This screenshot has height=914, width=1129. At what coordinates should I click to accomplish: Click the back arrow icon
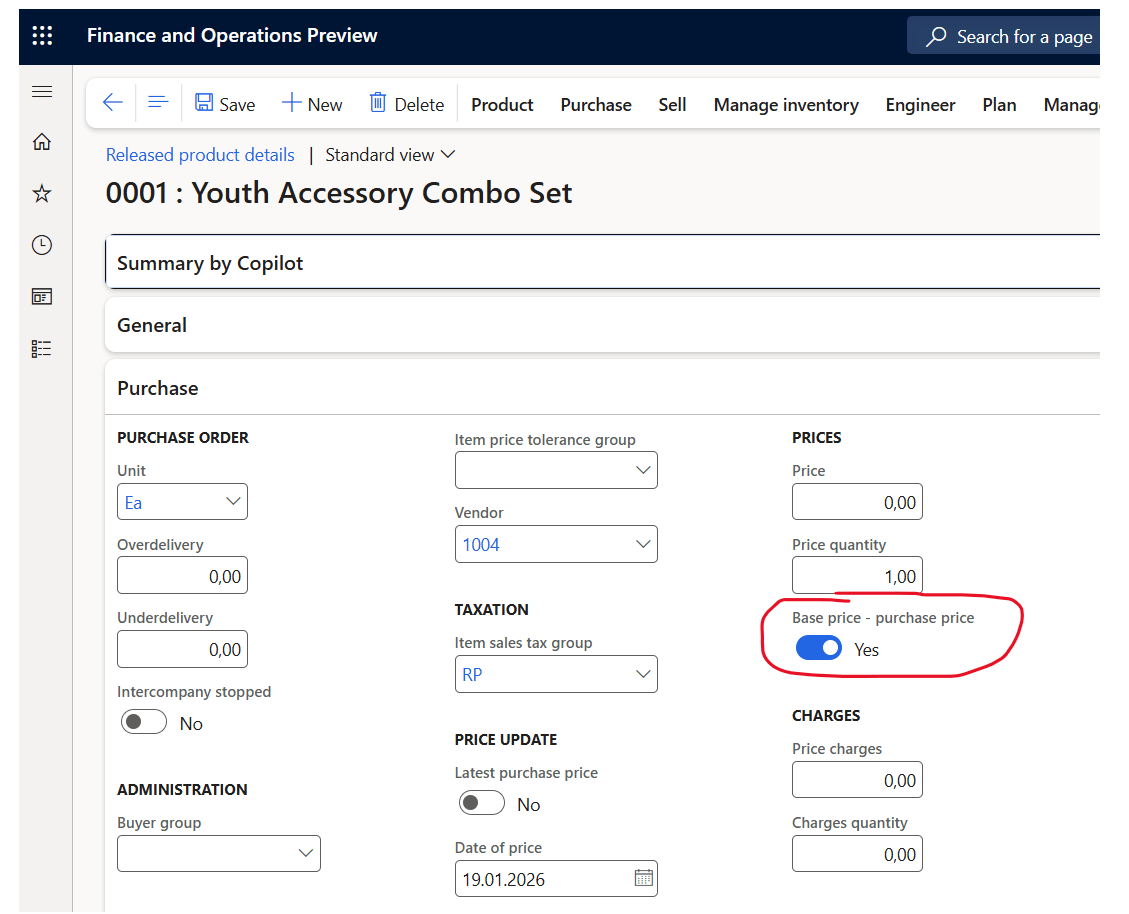click(x=112, y=103)
